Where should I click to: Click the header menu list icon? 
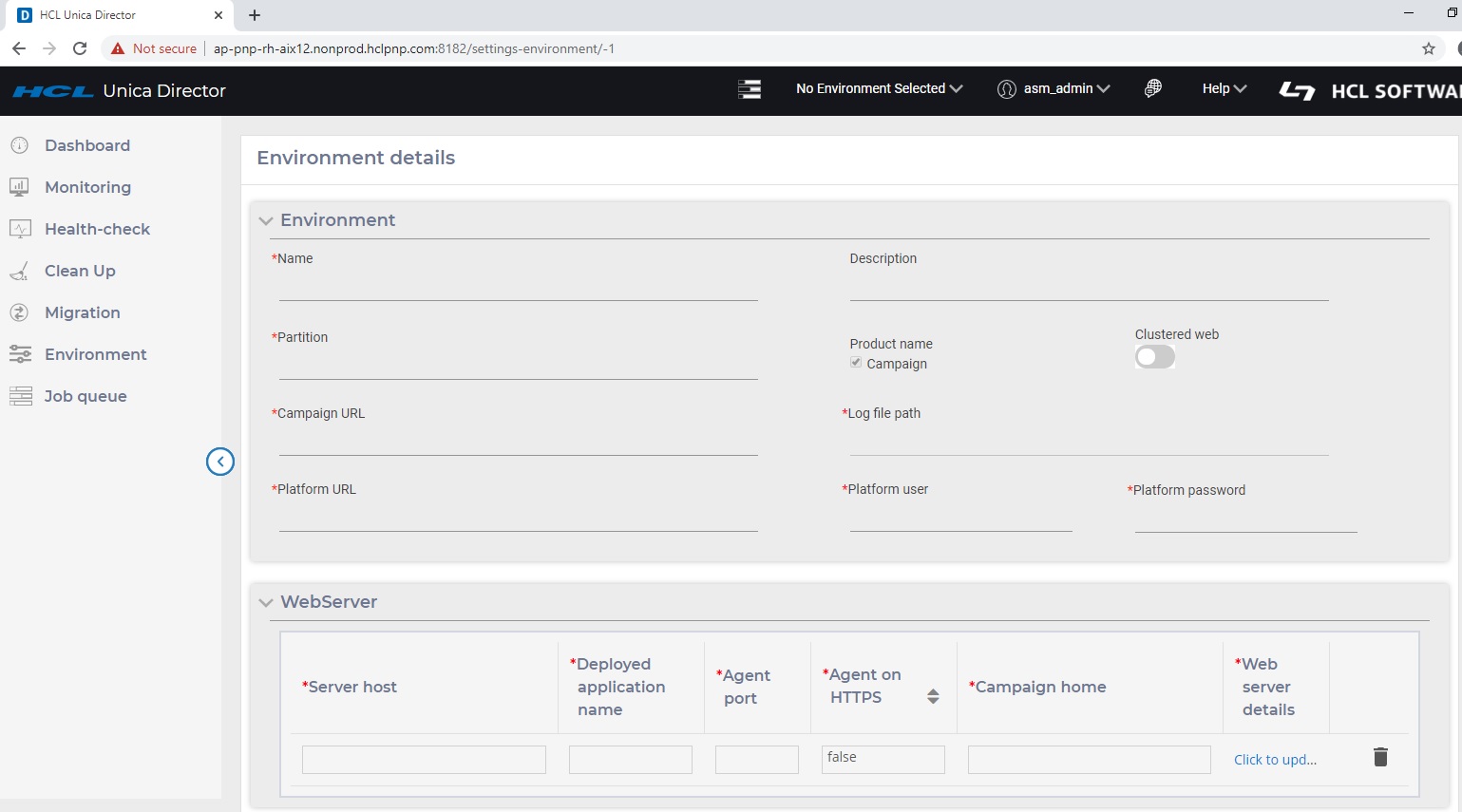pyautogui.click(x=750, y=89)
